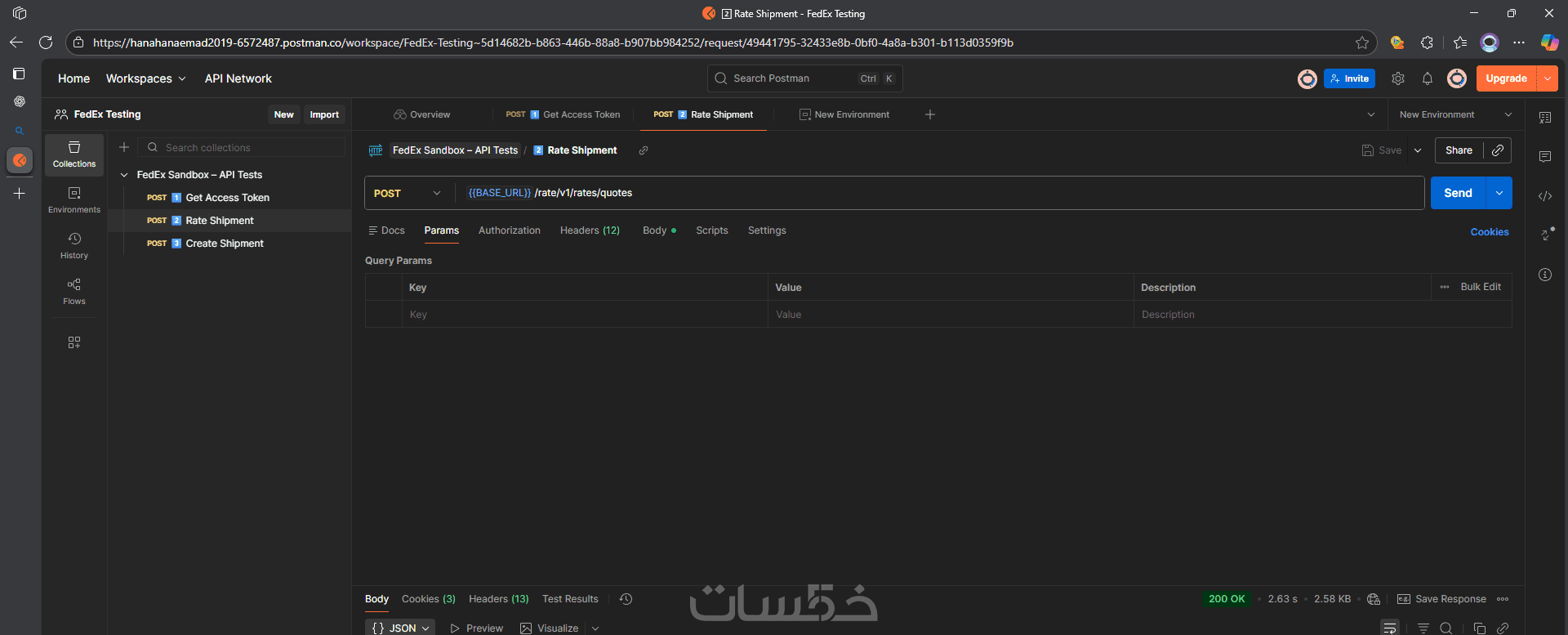Screen dimensions: 1568x635
Task: Open the request Settings tab
Action: tap(767, 230)
